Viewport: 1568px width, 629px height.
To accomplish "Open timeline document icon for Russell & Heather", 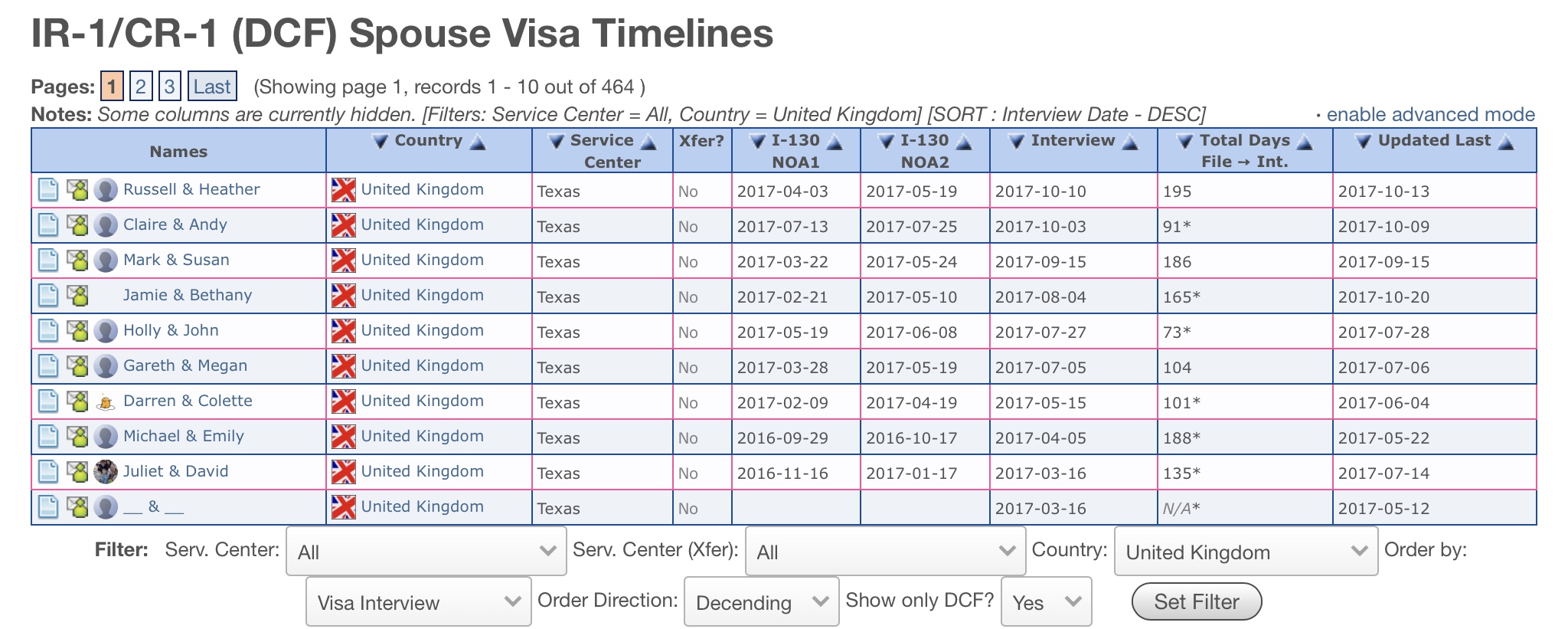I will pyautogui.click(x=48, y=189).
